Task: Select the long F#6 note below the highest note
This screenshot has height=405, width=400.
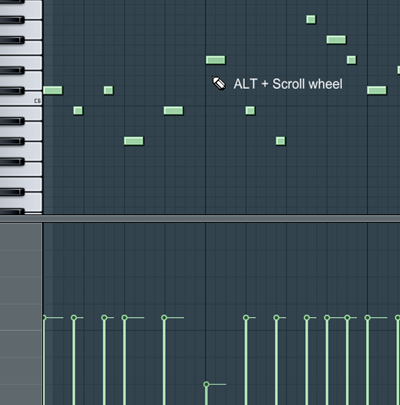Action: pos(336,40)
